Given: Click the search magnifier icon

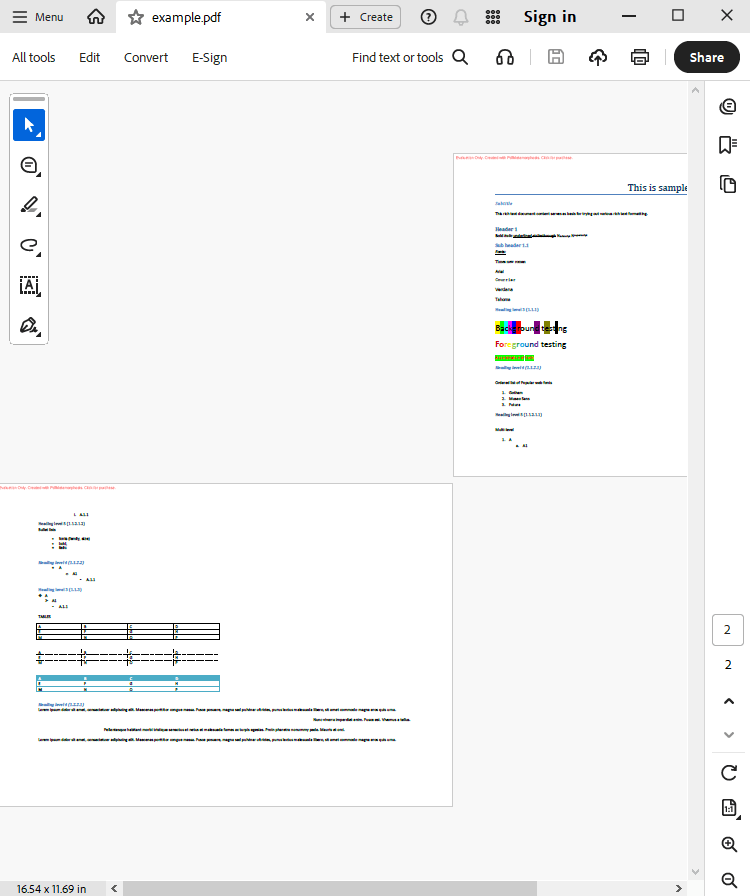Looking at the screenshot, I should point(460,58).
